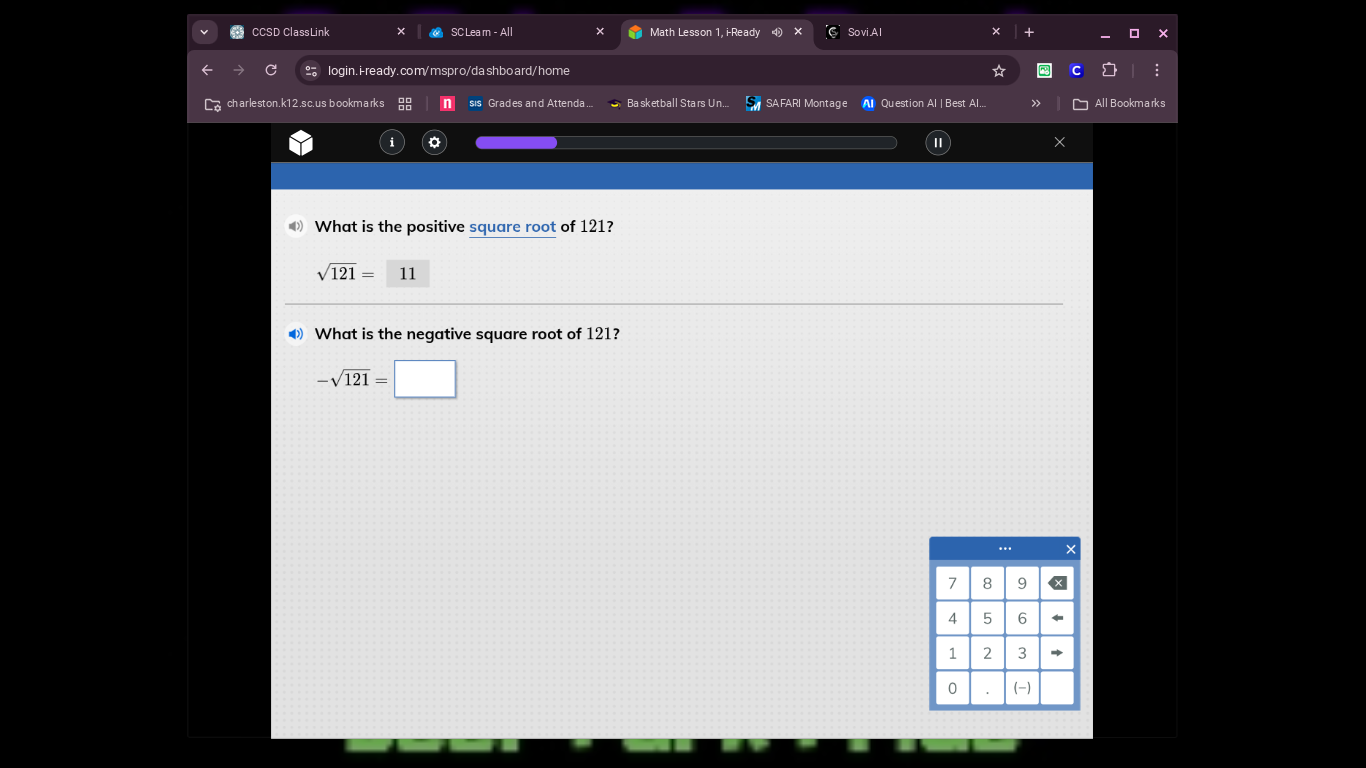Bookmark this page with the star icon
The image size is (1366, 768).
[998, 70]
